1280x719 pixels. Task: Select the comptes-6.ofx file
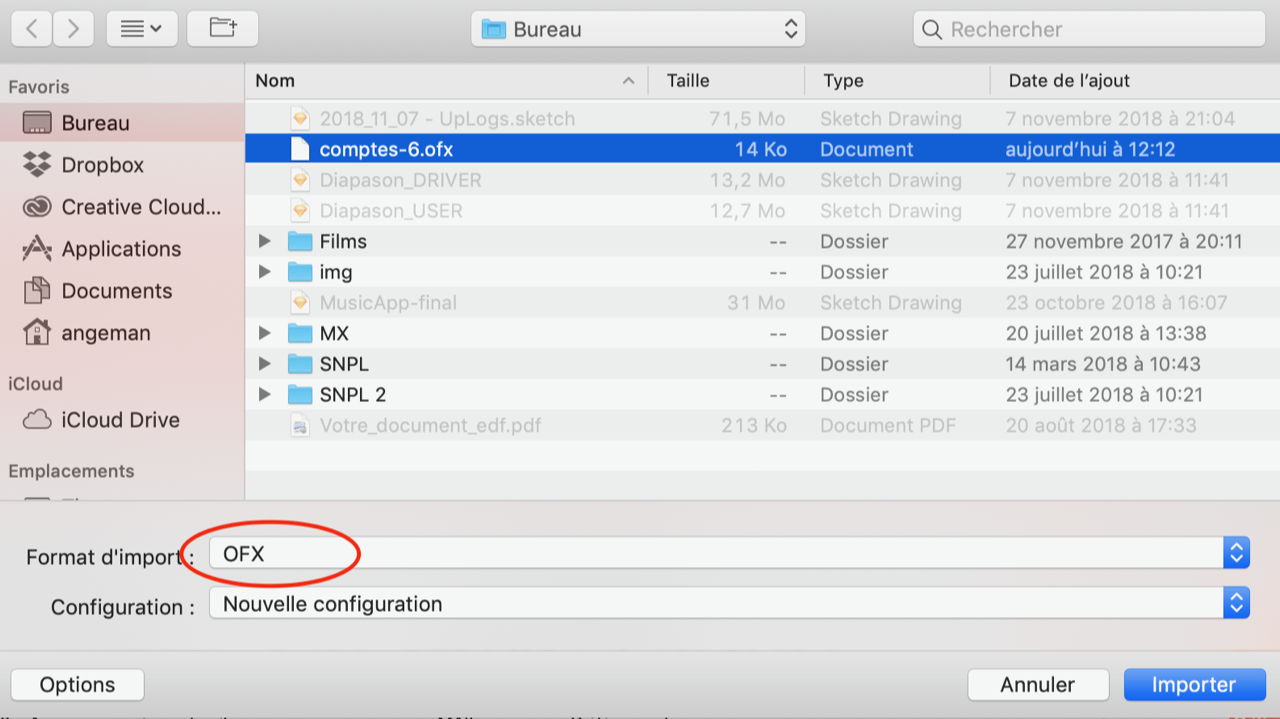(x=762, y=149)
